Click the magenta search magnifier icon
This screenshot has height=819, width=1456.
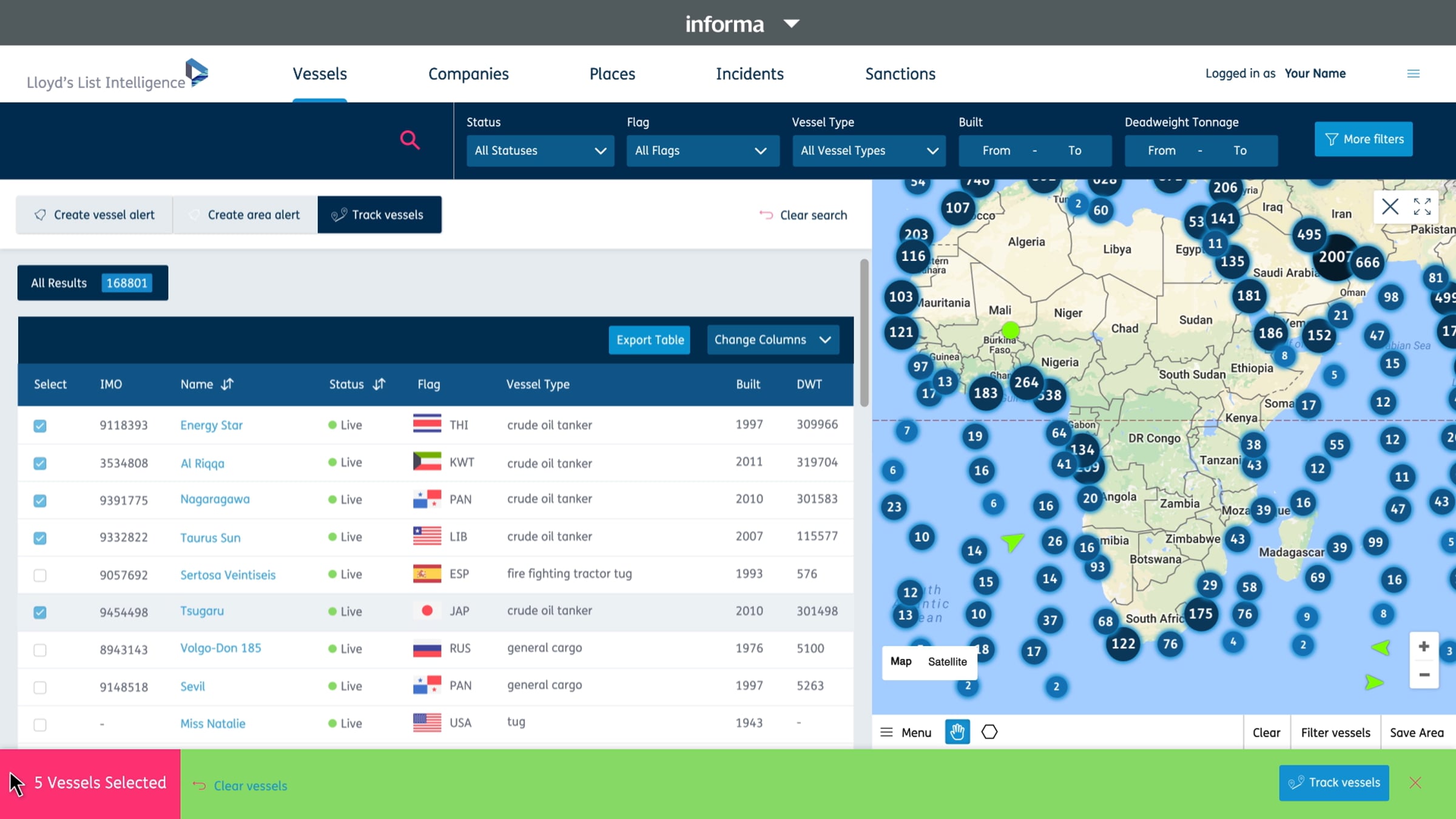pyautogui.click(x=410, y=140)
